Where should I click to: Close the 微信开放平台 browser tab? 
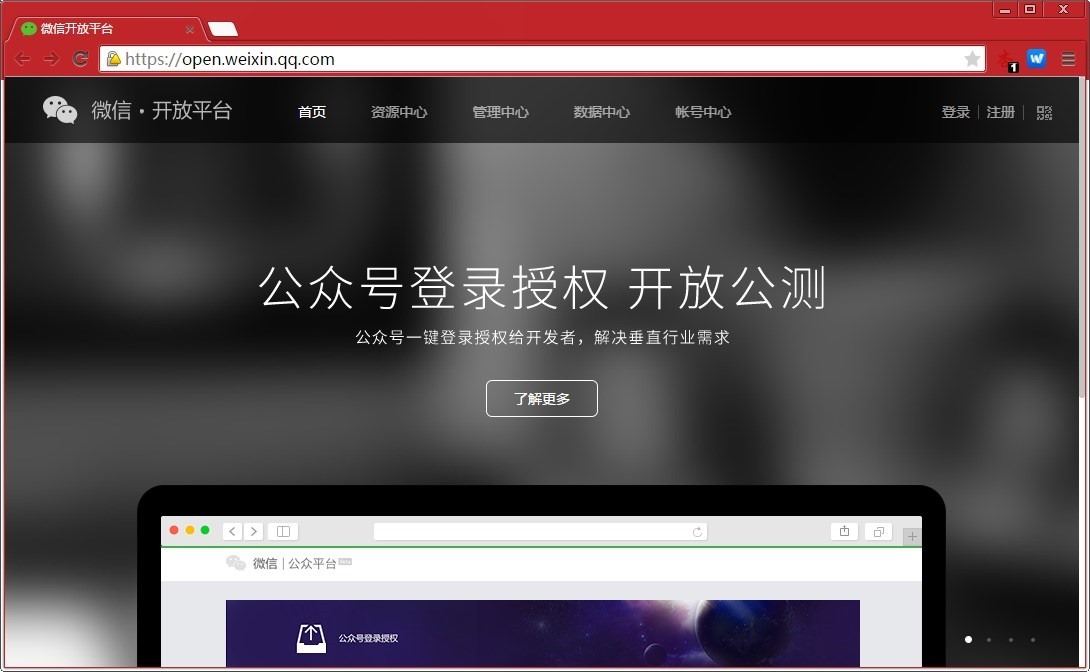[190, 29]
